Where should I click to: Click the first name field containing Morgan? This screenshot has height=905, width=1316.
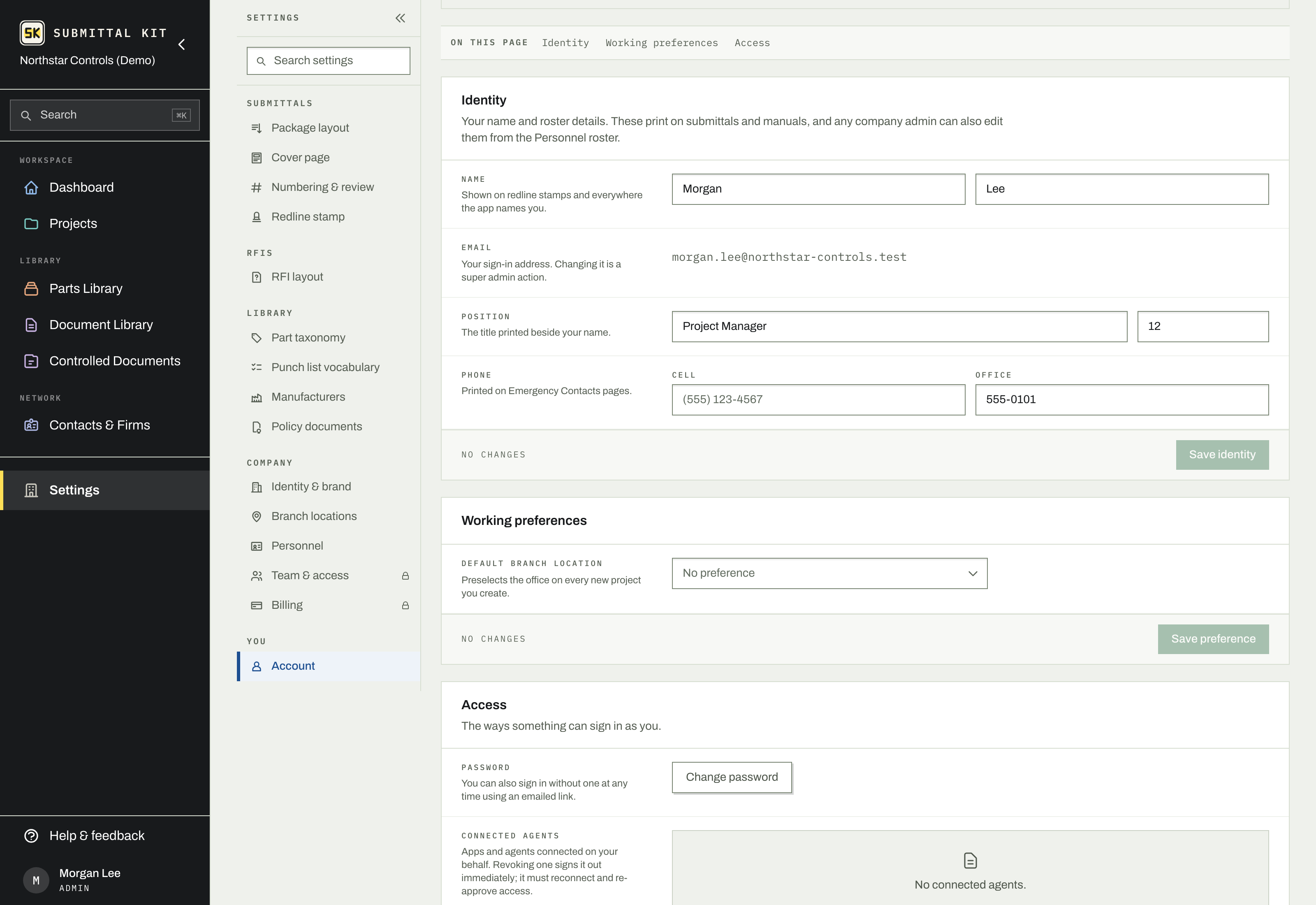pos(818,189)
